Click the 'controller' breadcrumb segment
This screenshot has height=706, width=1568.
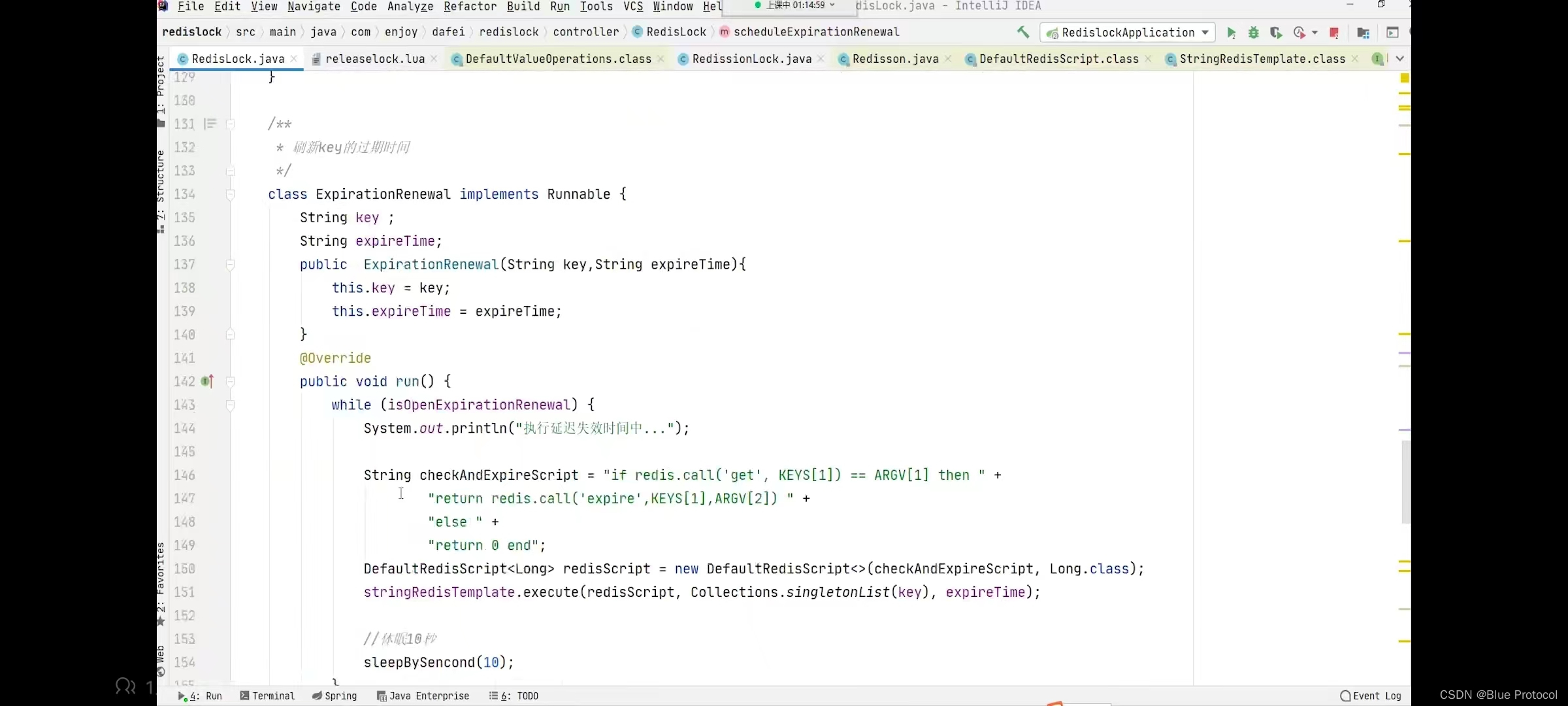(586, 32)
